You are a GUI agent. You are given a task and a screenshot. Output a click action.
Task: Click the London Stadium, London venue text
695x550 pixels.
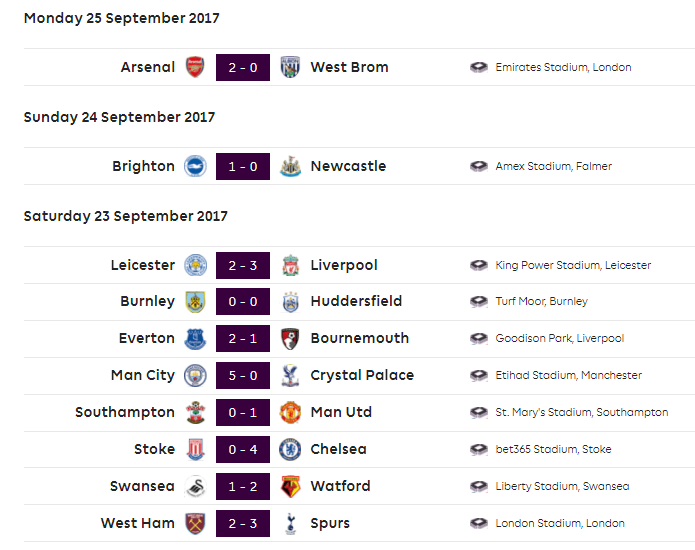click(560, 523)
